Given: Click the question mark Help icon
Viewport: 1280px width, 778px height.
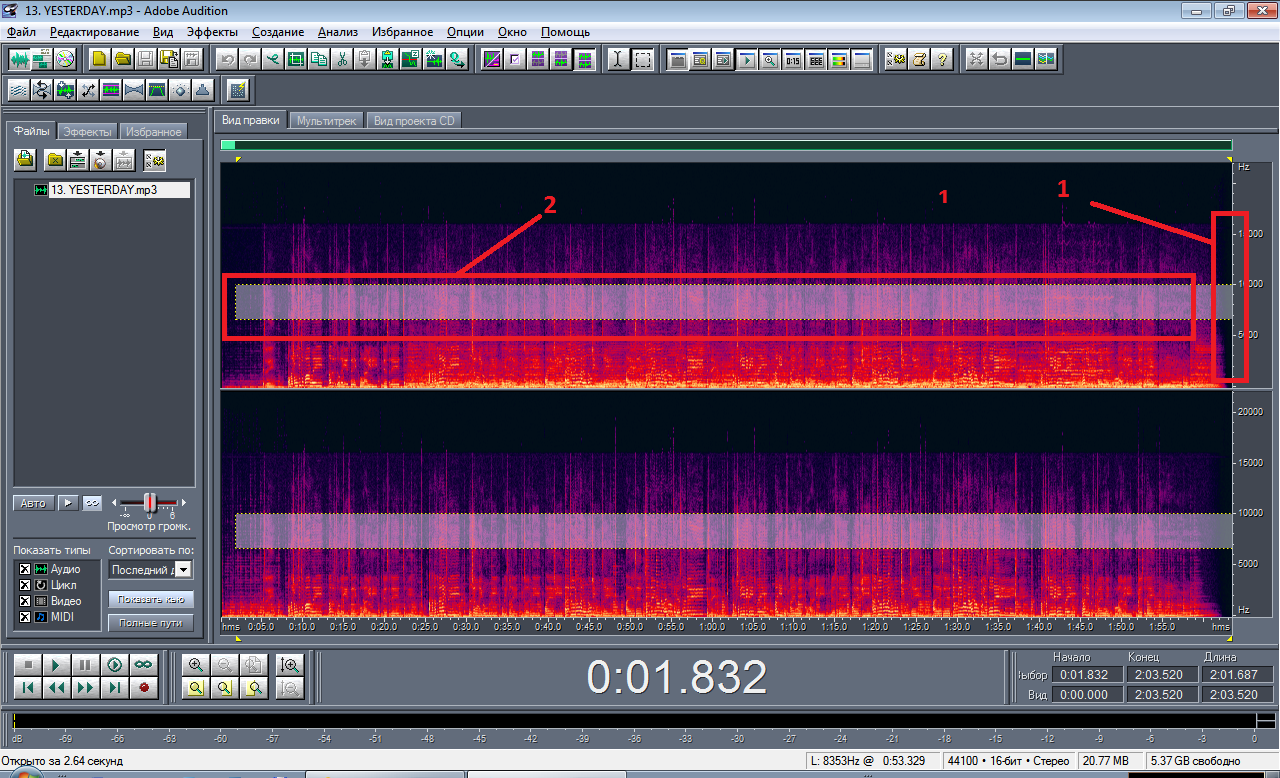Looking at the screenshot, I should point(941,59).
